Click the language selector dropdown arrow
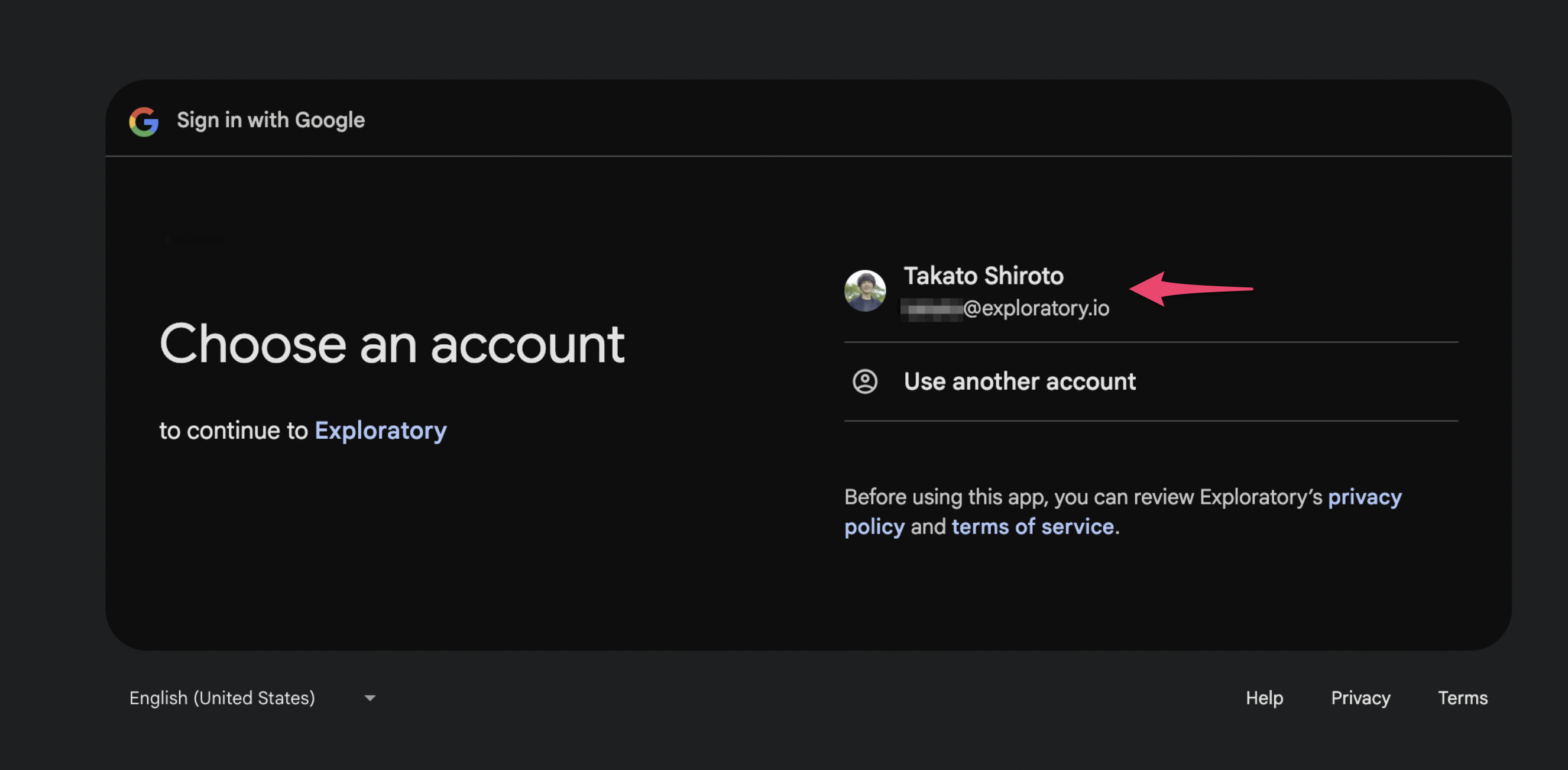 (370, 698)
